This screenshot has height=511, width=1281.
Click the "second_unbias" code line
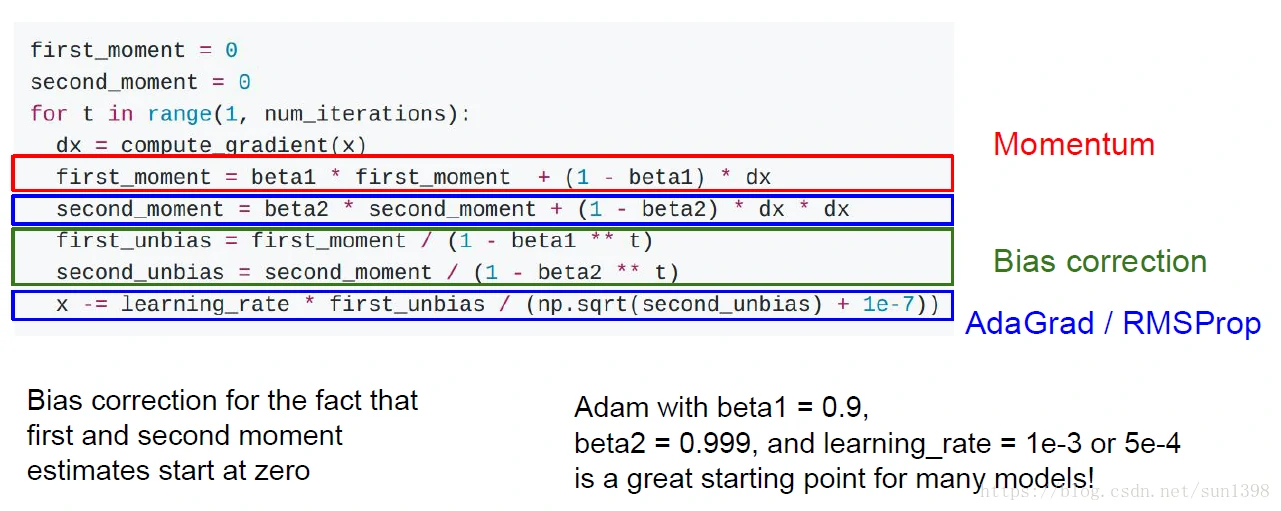pyautogui.click(x=367, y=272)
